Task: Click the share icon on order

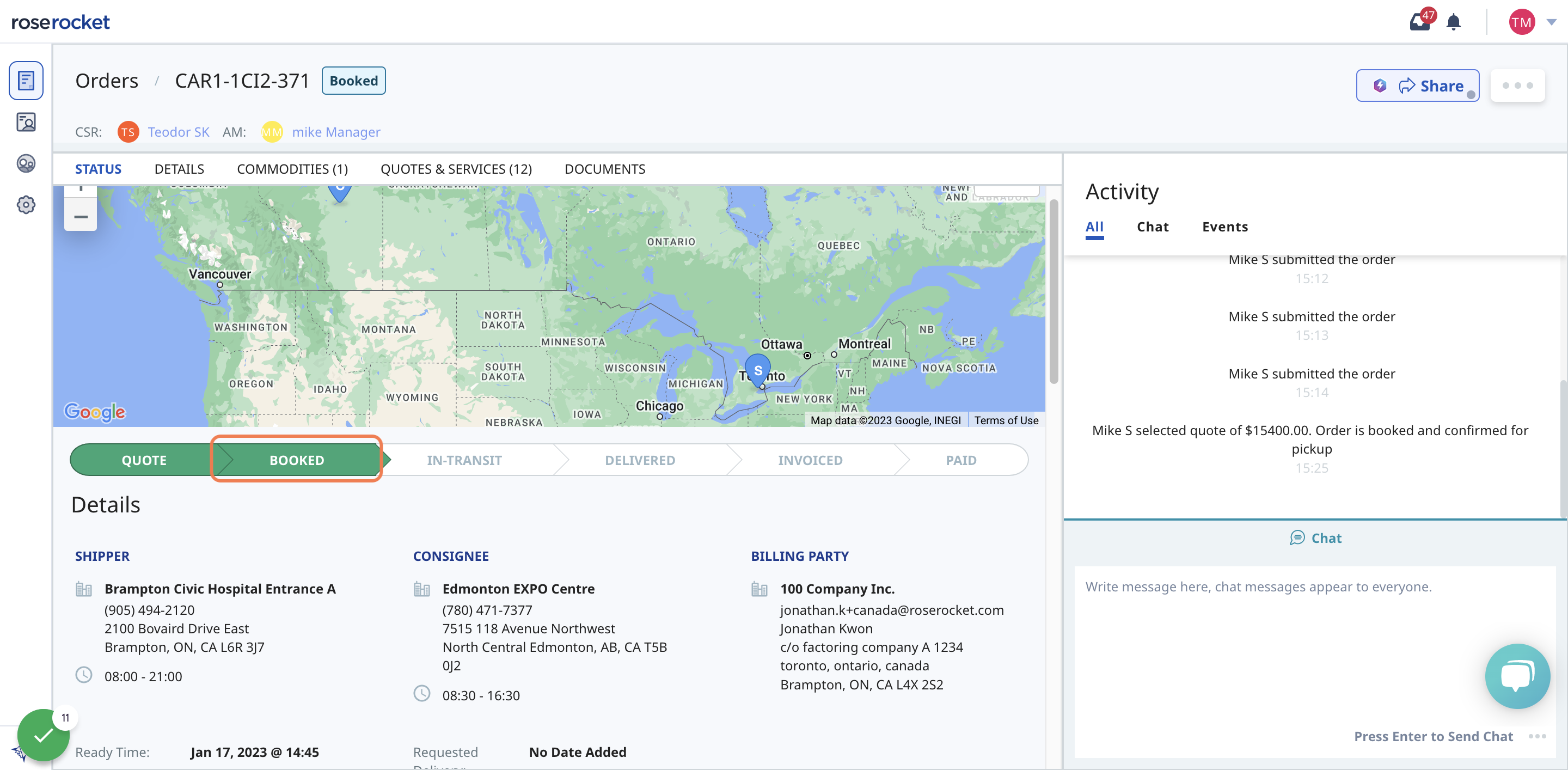Action: coord(1406,84)
